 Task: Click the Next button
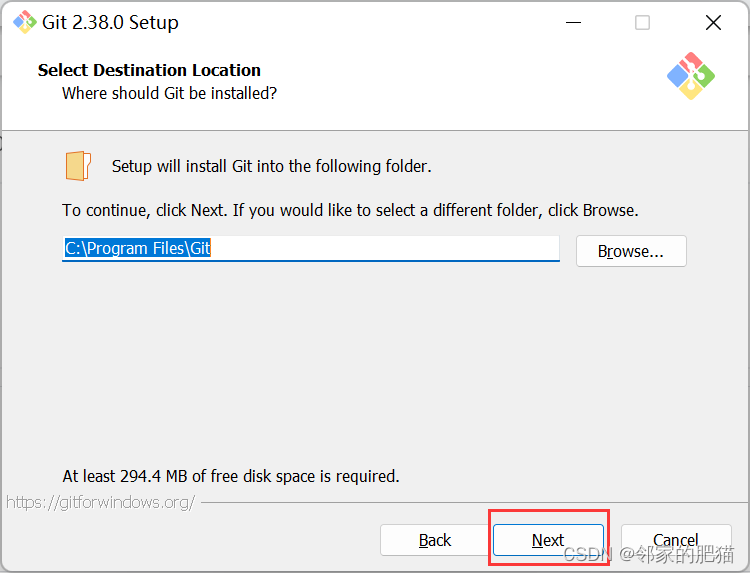coord(548,540)
